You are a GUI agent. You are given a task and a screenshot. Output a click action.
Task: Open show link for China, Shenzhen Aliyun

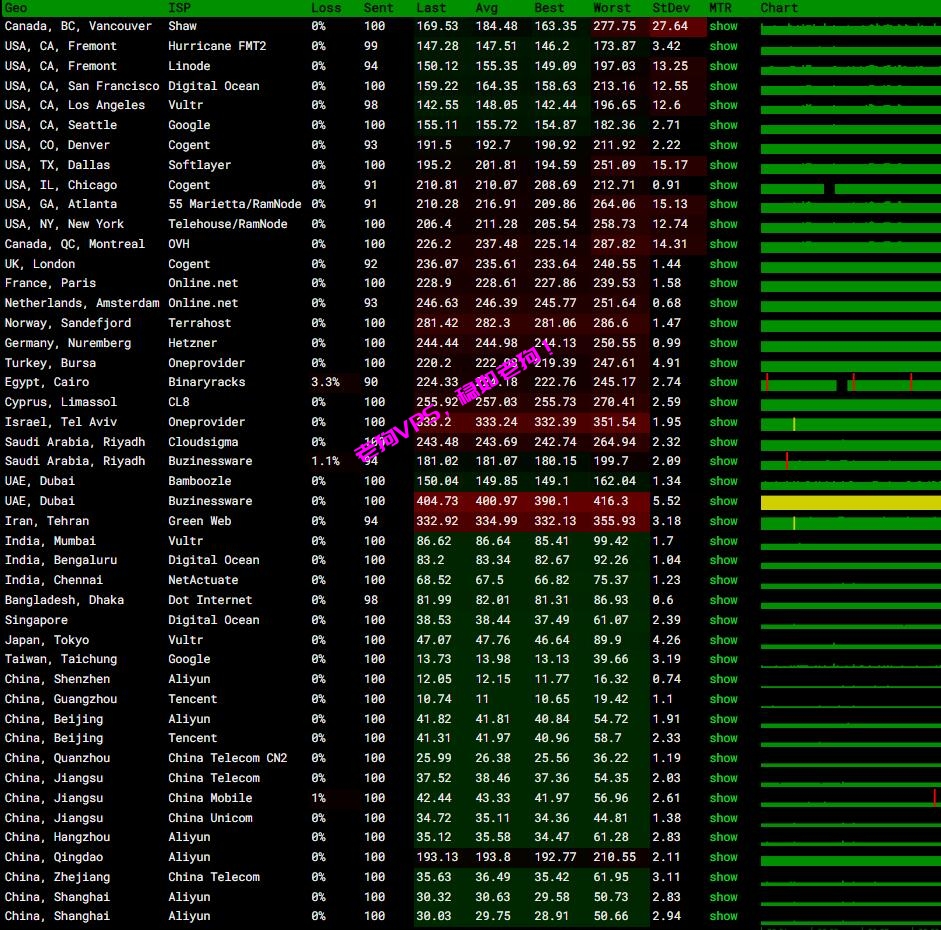coord(723,679)
